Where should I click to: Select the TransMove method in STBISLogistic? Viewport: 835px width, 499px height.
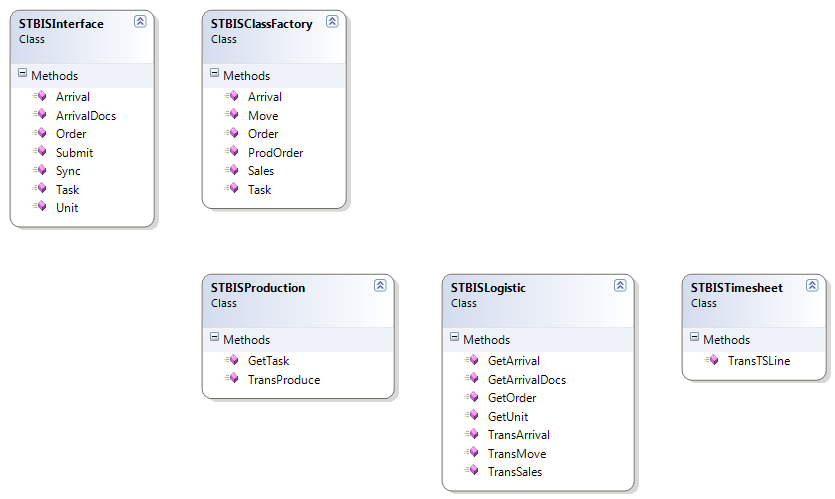point(515,453)
